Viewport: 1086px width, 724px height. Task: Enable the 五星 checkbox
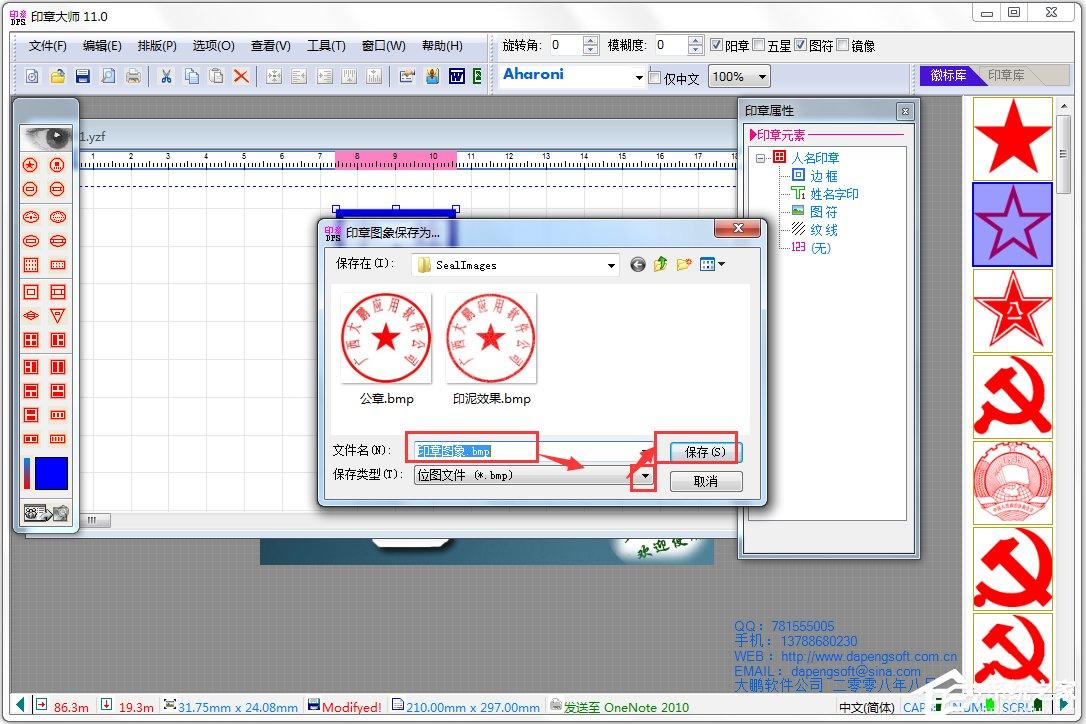pyautogui.click(x=758, y=45)
